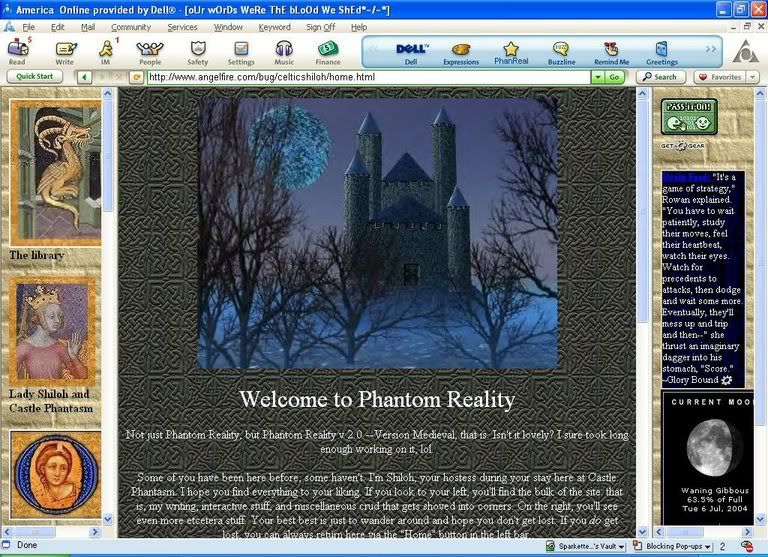Open the Services menu
This screenshot has height=557, width=768.
click(182, 27)
